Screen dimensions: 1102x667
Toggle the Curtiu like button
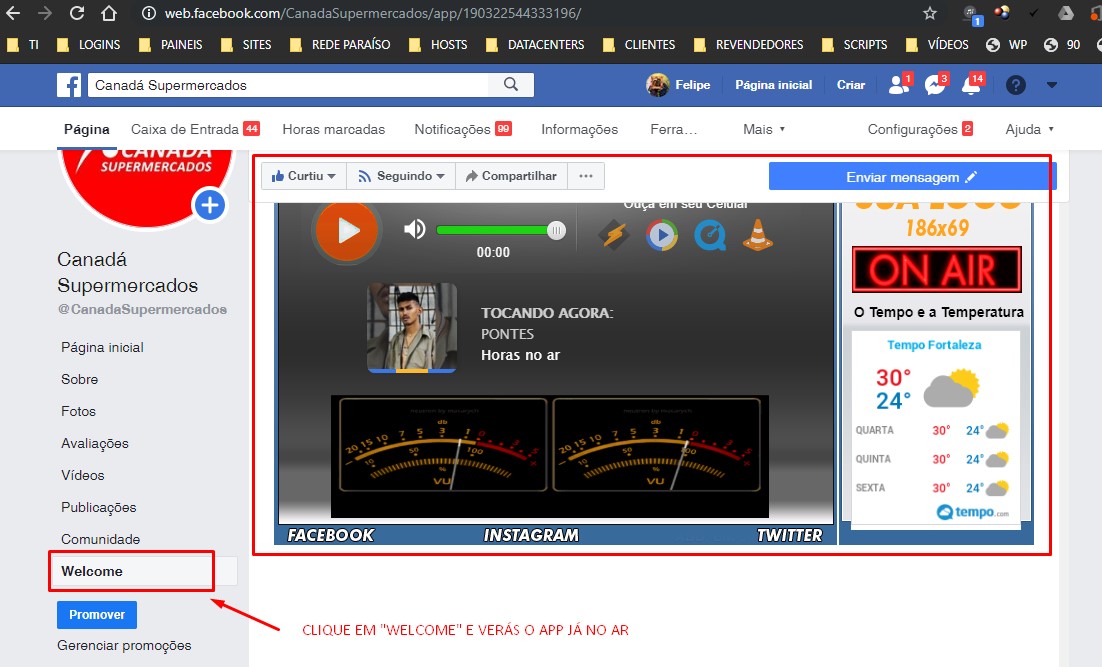point(304,176)
